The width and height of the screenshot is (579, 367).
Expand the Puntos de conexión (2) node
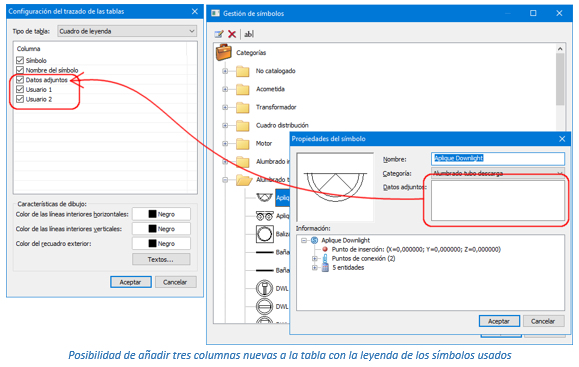315,258
